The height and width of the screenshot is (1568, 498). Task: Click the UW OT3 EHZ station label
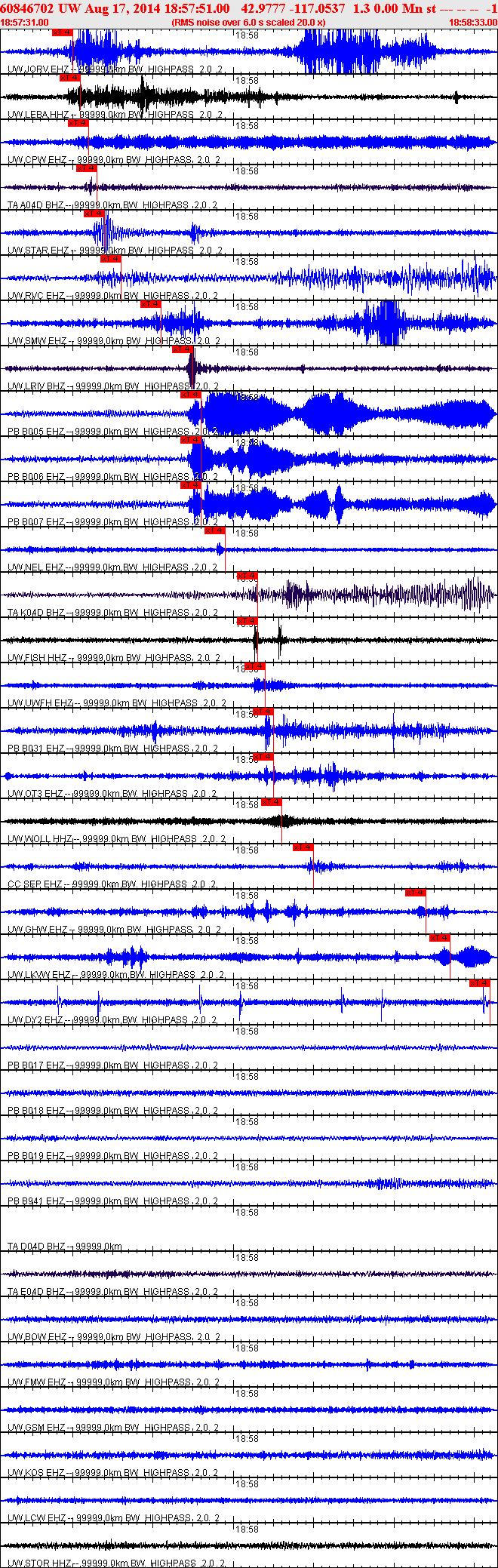click(35, 794)
